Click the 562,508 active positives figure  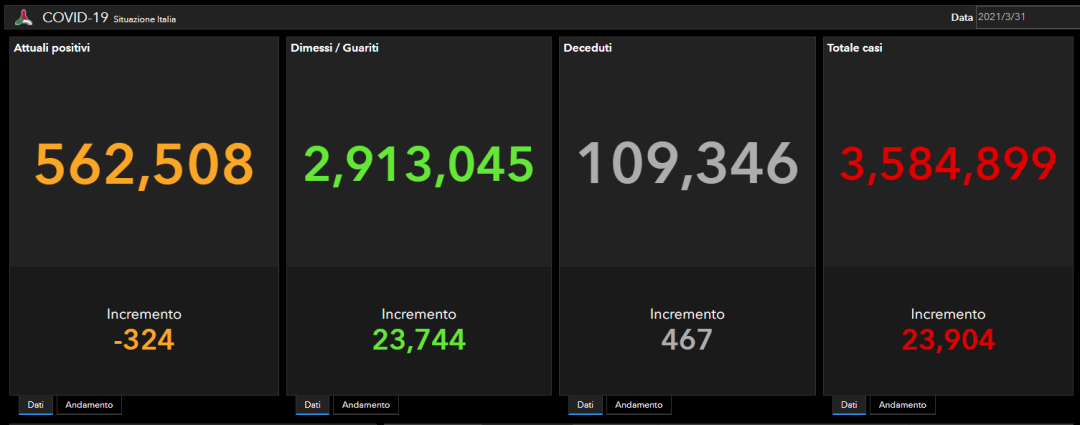pyautogui.click(x=144, y=164)
